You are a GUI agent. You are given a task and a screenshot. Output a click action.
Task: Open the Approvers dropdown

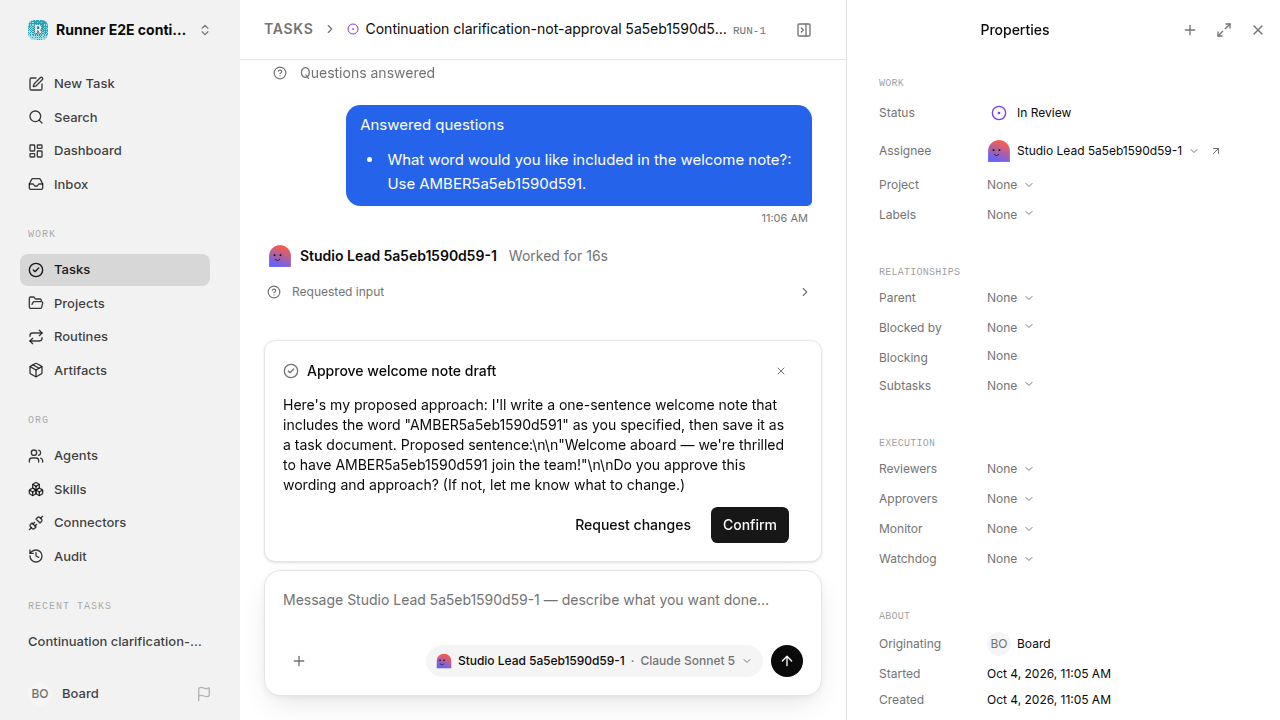click(1010, 499)
